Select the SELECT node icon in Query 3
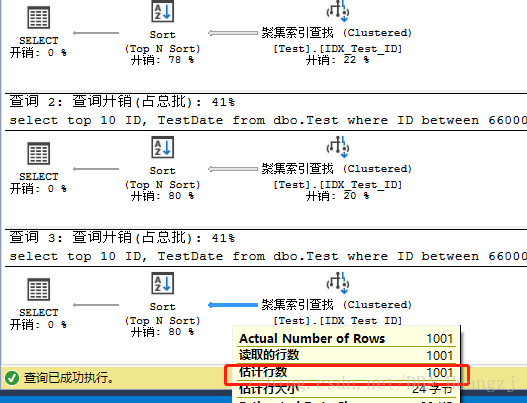 39,289
